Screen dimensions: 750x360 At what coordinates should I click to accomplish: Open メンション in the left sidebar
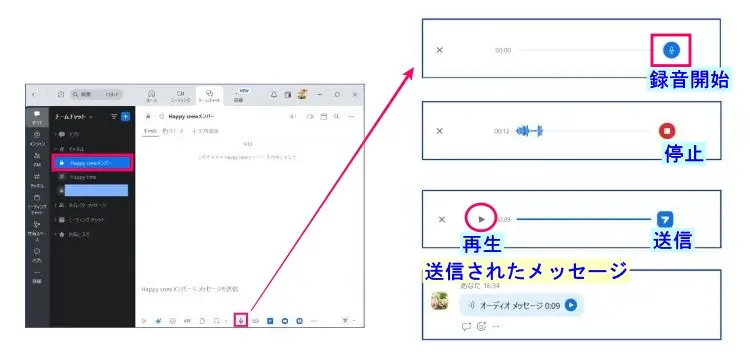pos(37,138)
